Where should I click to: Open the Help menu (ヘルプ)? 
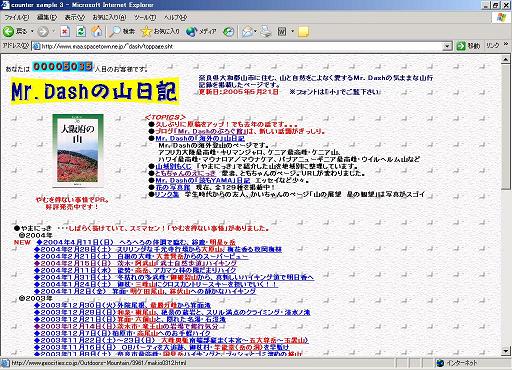(175, 17)
